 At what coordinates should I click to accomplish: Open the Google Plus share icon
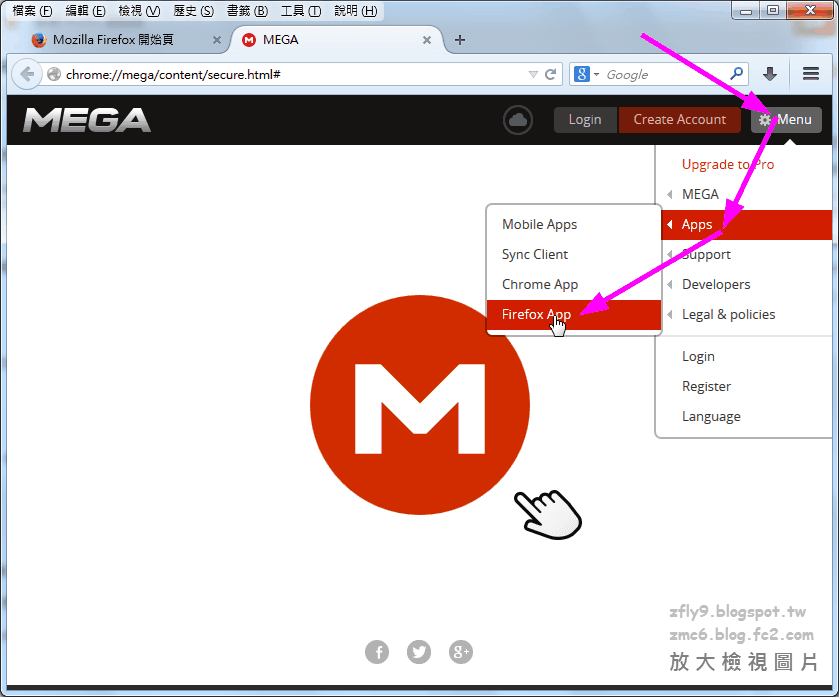(x=461, y=652)
